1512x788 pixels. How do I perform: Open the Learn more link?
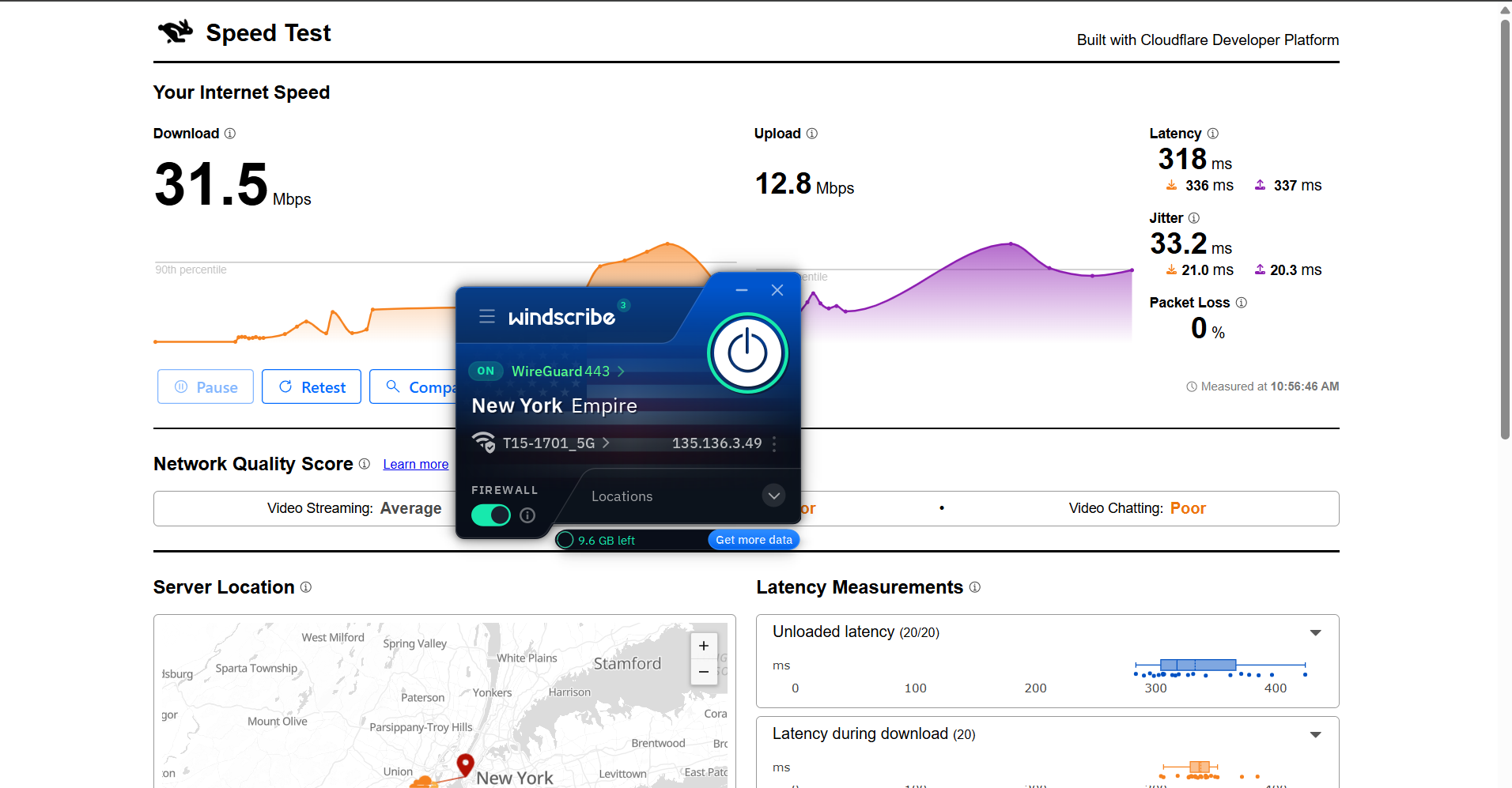(x=416, y=464)
